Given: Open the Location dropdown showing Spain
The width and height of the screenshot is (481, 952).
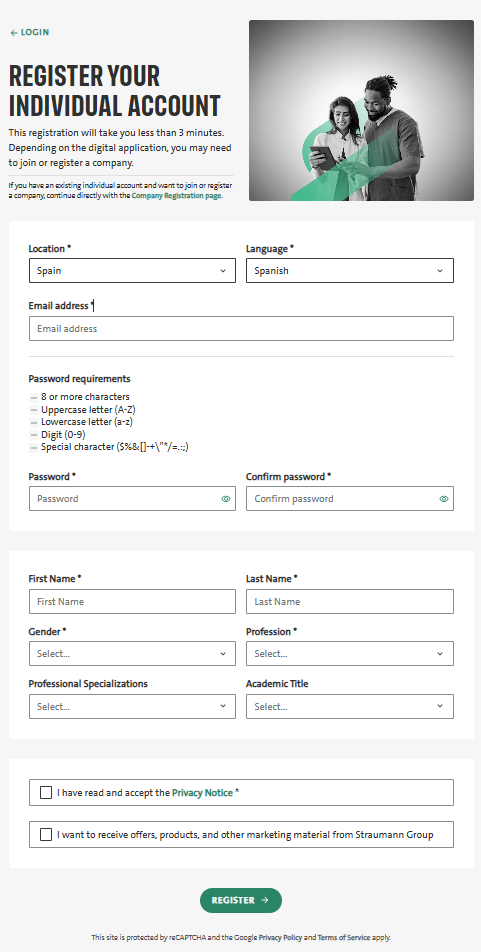Looking at the screenshot, I should [132, 271].
